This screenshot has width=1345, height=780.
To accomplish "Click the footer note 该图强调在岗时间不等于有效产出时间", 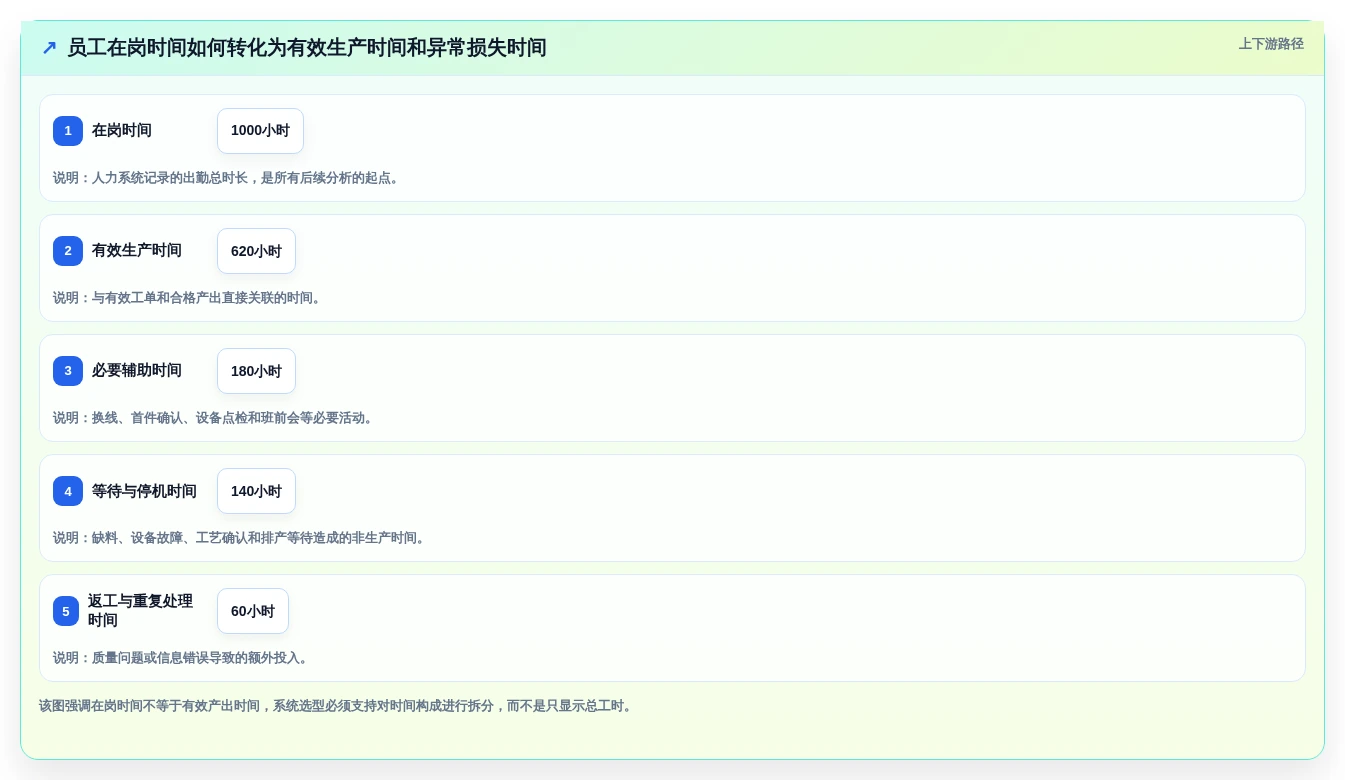I will 338,706.
